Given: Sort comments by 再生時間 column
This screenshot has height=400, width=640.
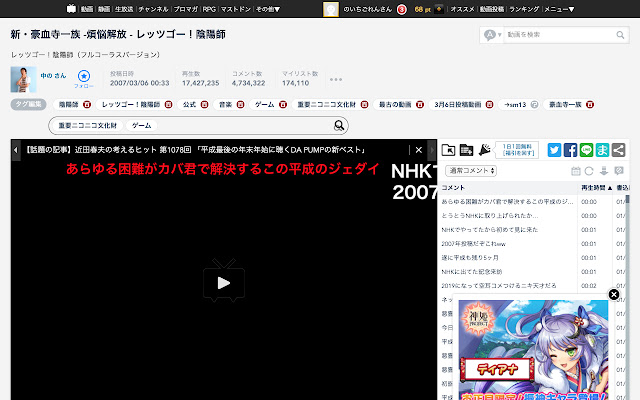Looking at the screenshot, I should click(596, 188).
